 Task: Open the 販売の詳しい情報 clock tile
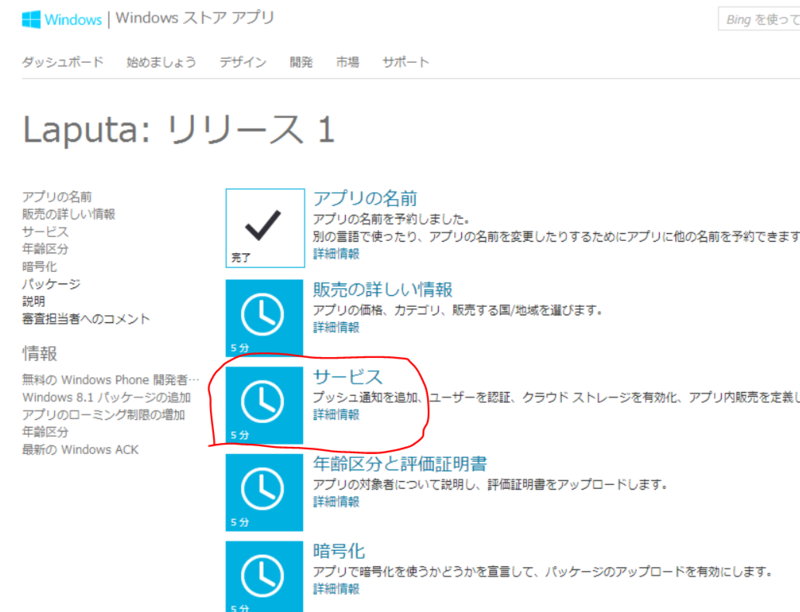[x=264, y=318]
